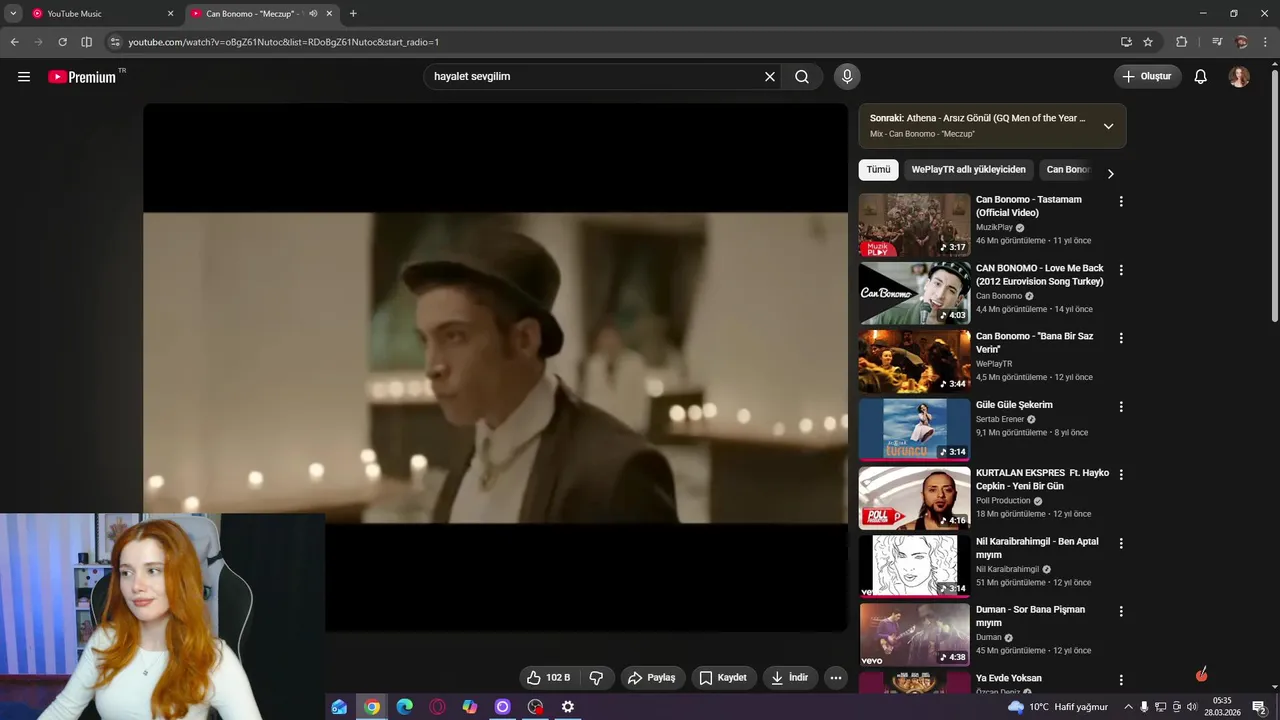The image size is (1280, 720).
Task: Close the Can Bonomo 'Meczup' tab
Action: pos(329,14)
